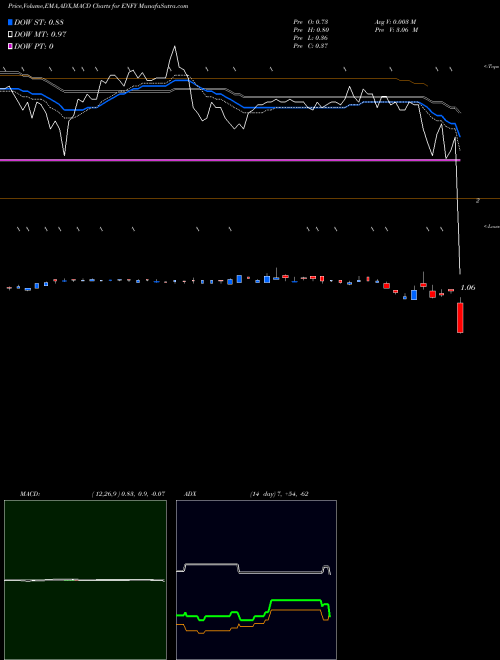Open the green MACD indicator panel
500x660 pixels.
(85, 580)
